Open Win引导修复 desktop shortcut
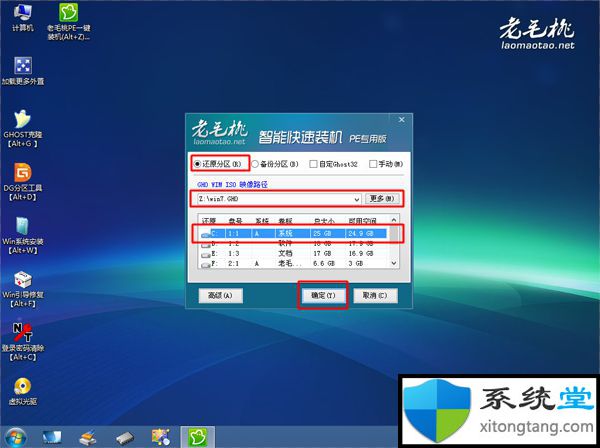The image size is (600, 448). [x=23, y=289]
